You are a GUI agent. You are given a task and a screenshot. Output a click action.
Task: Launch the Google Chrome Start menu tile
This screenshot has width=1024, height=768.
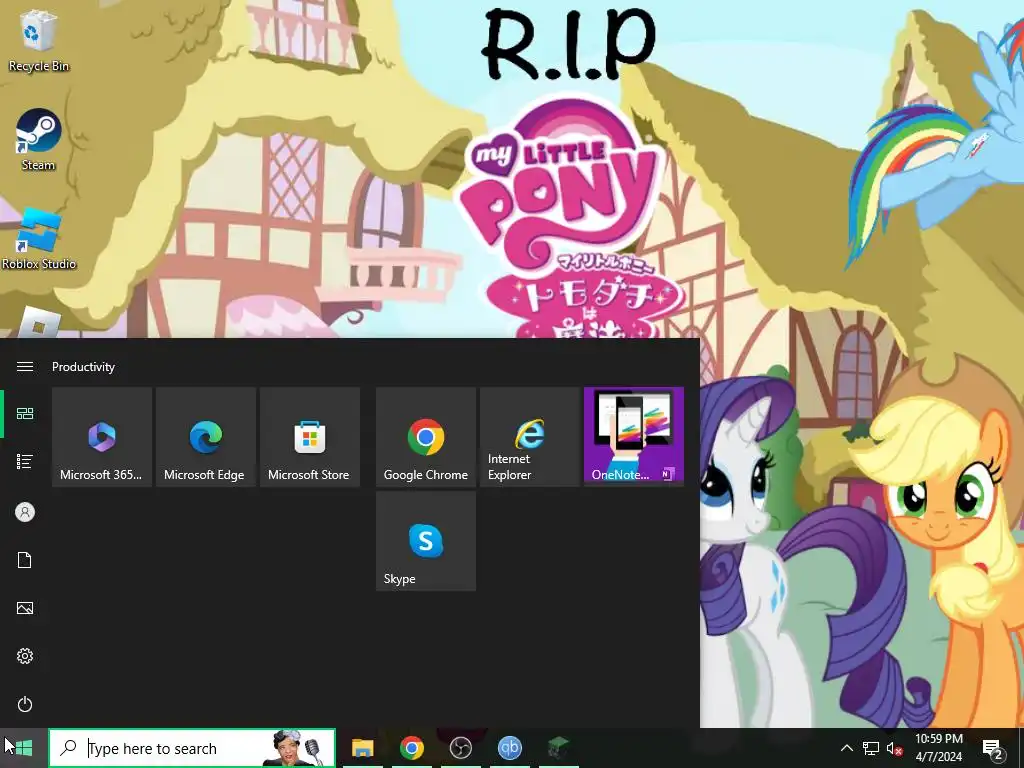click(x=426, y=437)
